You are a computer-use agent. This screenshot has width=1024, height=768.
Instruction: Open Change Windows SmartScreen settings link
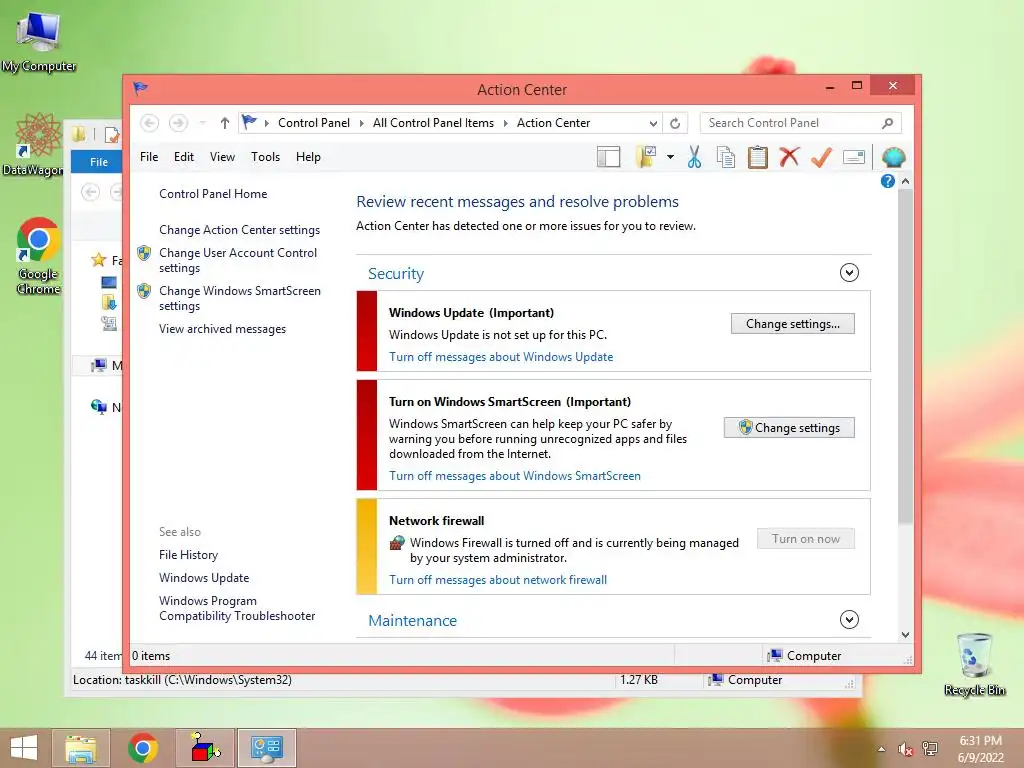(x=240, y=298)
